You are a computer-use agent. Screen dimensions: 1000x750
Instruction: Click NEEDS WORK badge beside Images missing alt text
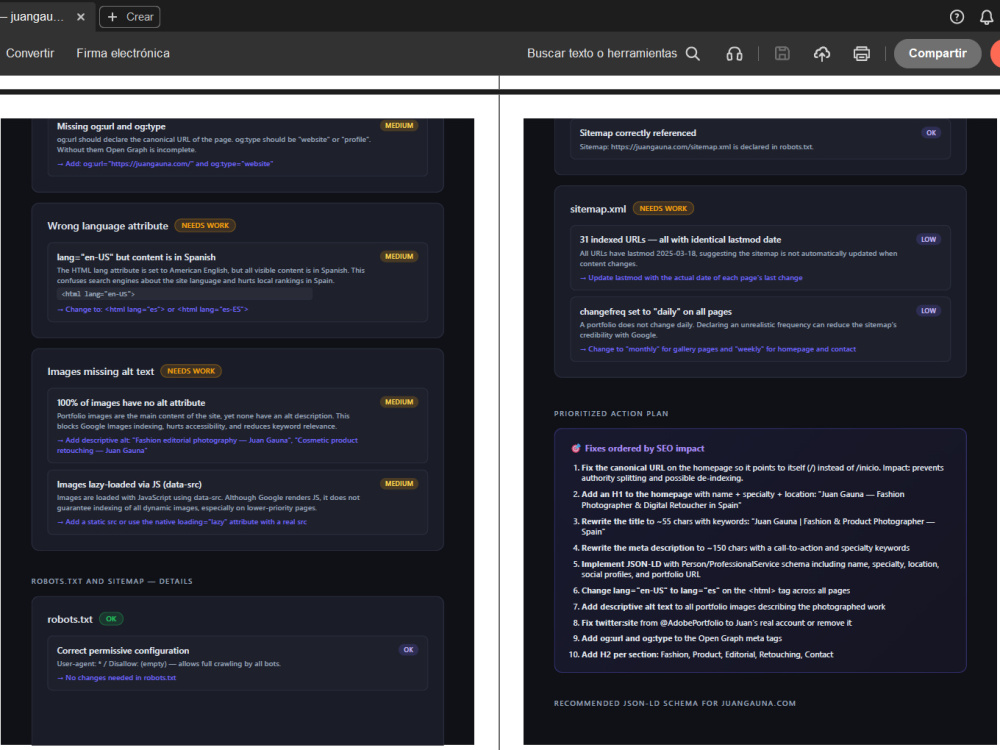pyautogui.click(x=191, y=371)
